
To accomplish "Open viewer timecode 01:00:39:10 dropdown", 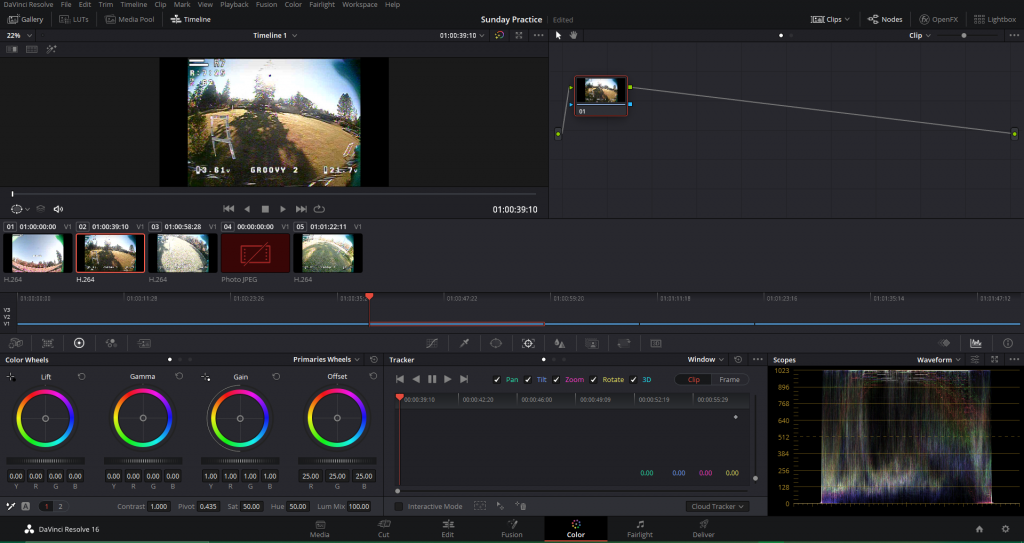I will point(462,35).
